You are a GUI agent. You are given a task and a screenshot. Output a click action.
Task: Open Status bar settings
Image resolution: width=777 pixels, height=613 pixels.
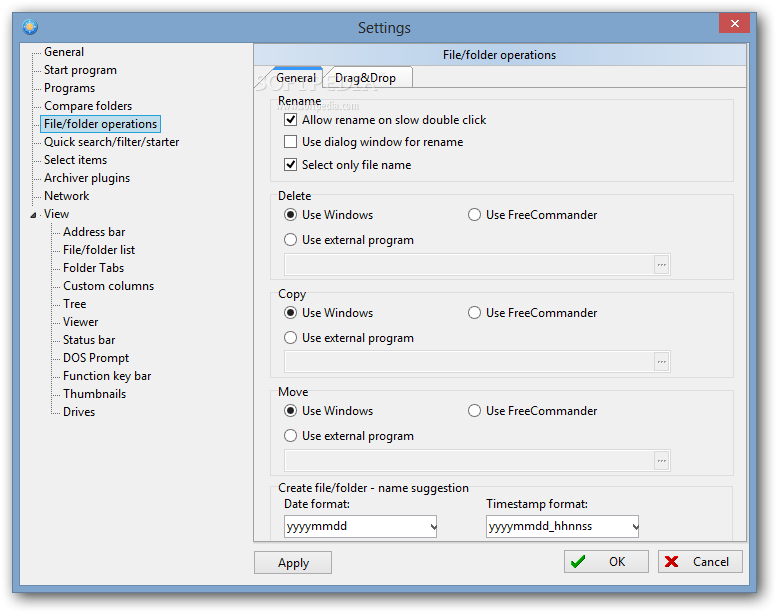89,340
